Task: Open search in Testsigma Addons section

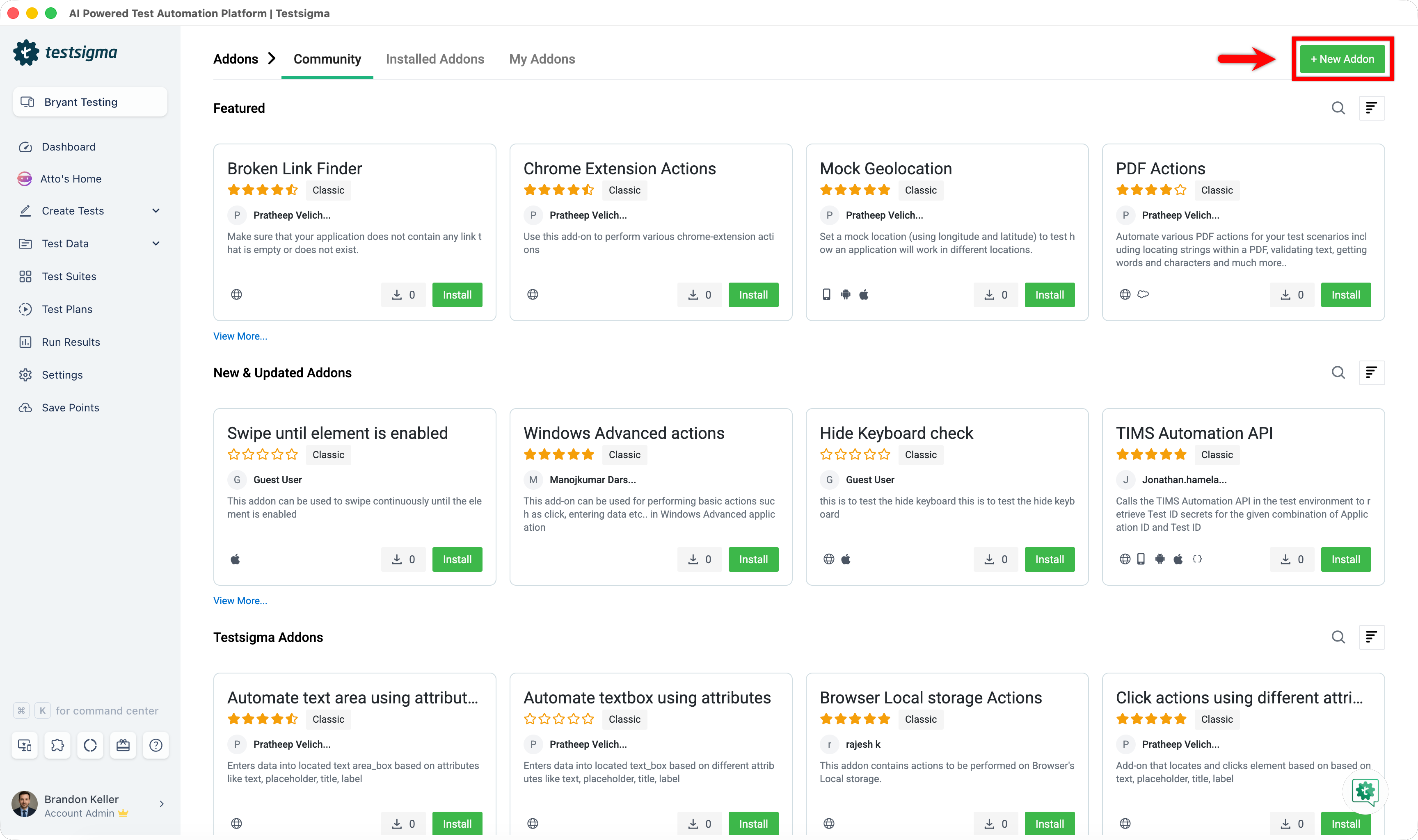Action: (1338, 637)
